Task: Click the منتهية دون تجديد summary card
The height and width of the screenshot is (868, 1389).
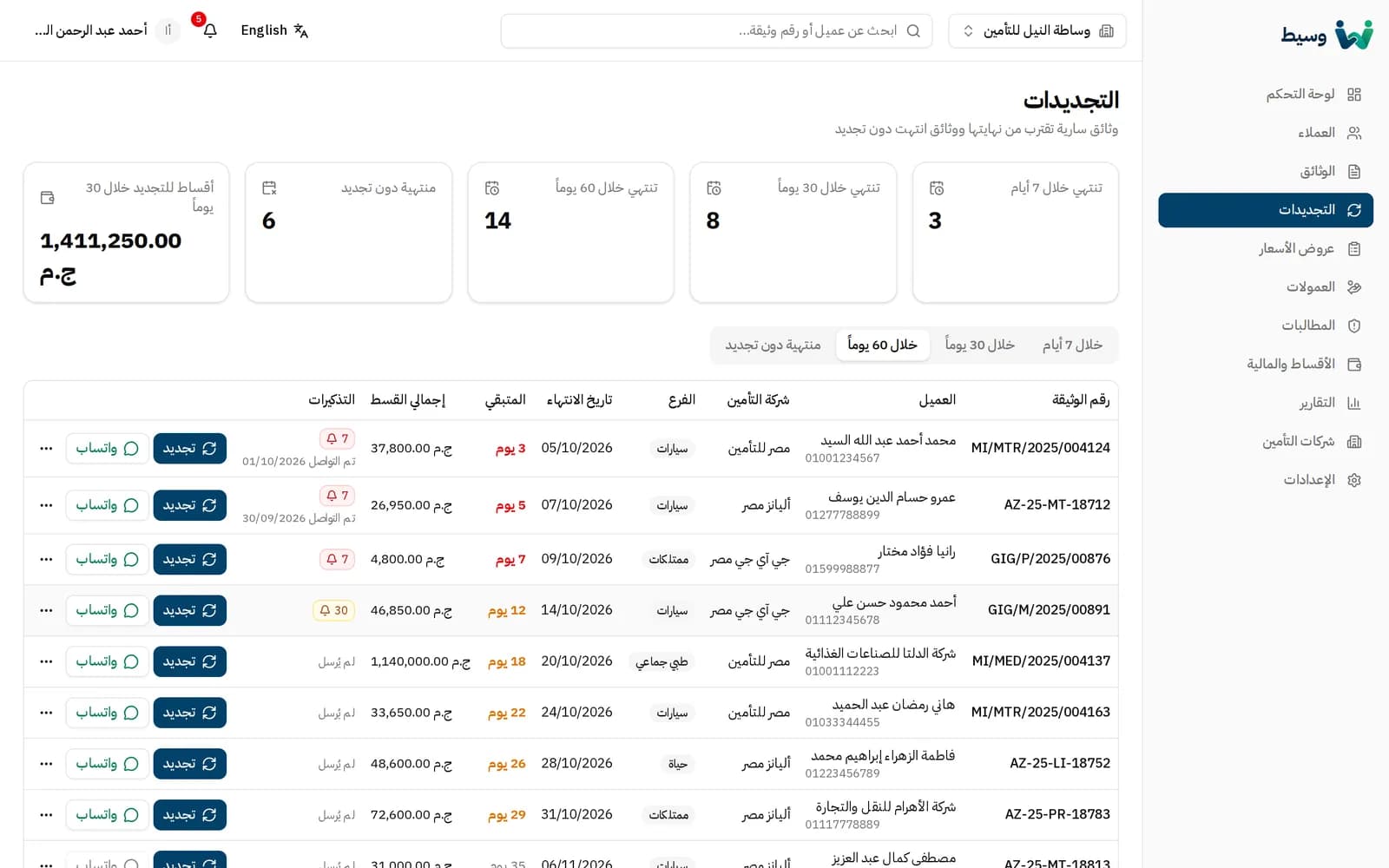Action: click(x=349, y=233)
